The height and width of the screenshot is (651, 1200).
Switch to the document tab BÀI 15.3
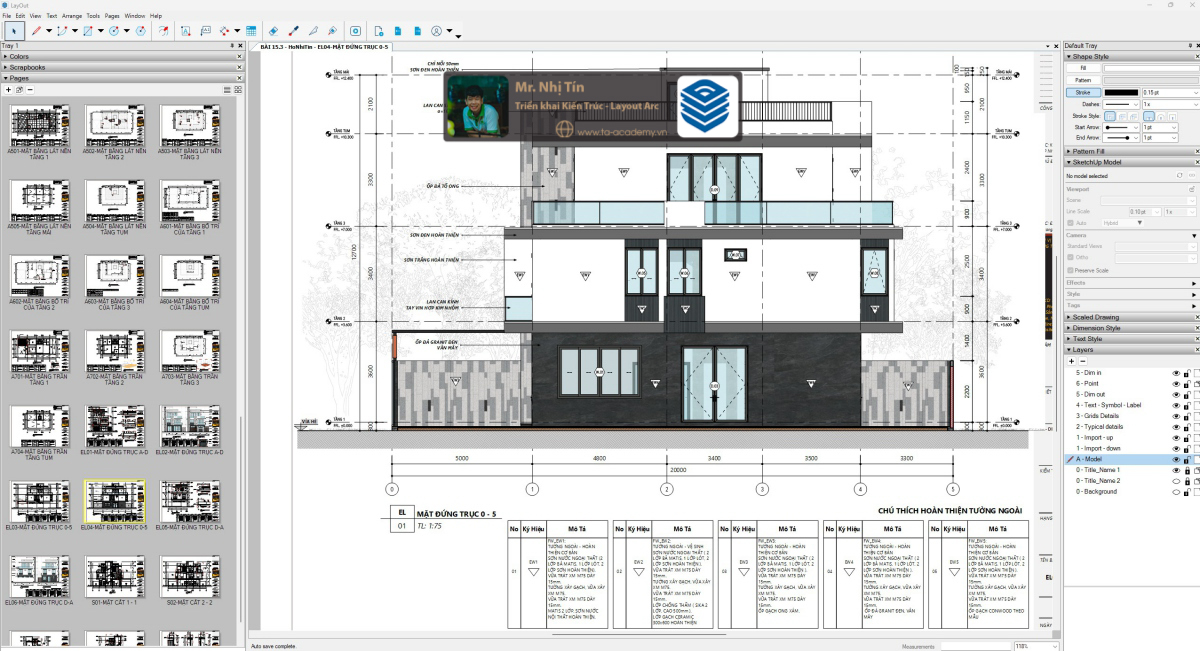[324, 47]
